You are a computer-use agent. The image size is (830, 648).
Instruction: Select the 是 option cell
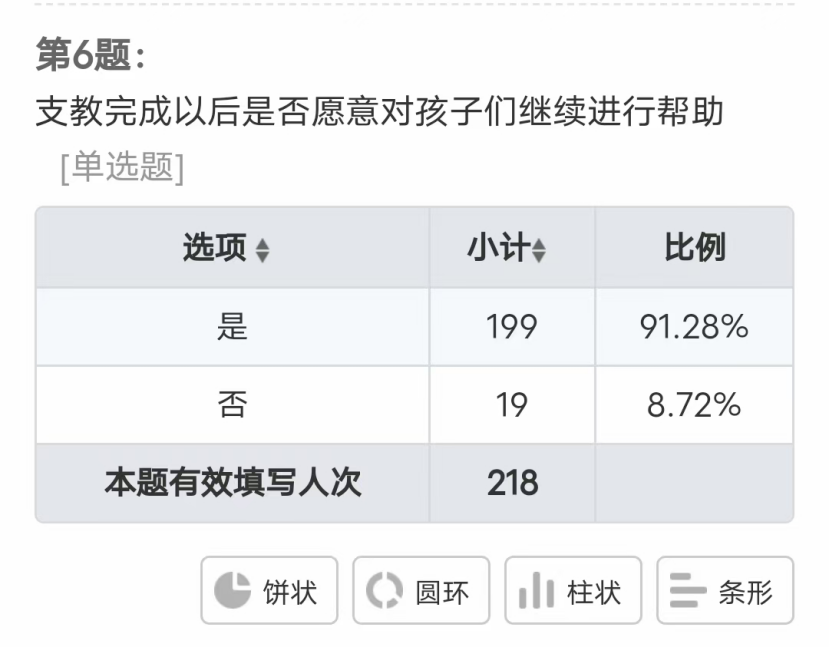[232, 327]
